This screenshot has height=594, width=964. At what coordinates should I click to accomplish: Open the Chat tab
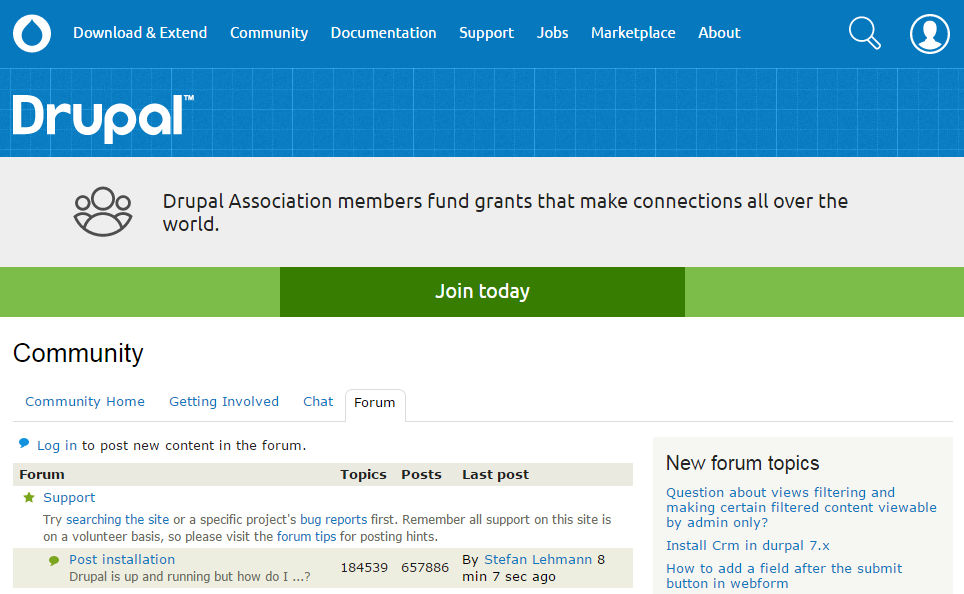(x=318, y=402)
